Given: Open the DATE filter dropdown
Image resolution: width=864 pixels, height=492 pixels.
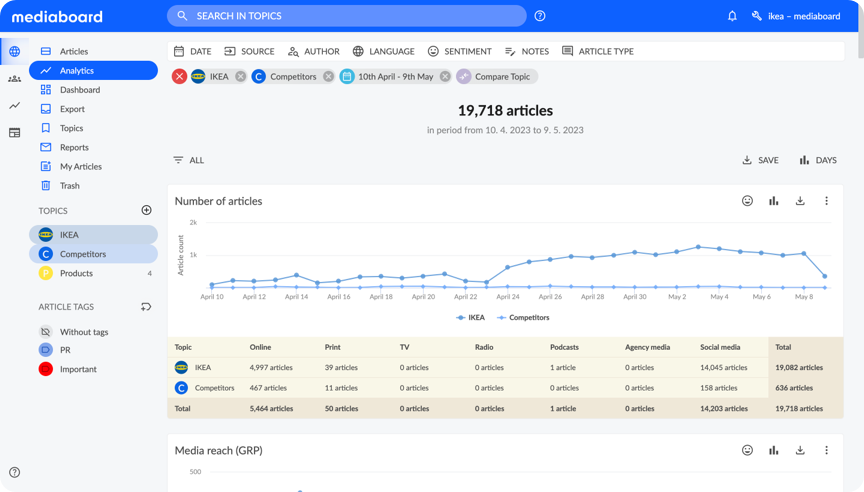Looking at the screenshot, I should click(x=192, y=51).
